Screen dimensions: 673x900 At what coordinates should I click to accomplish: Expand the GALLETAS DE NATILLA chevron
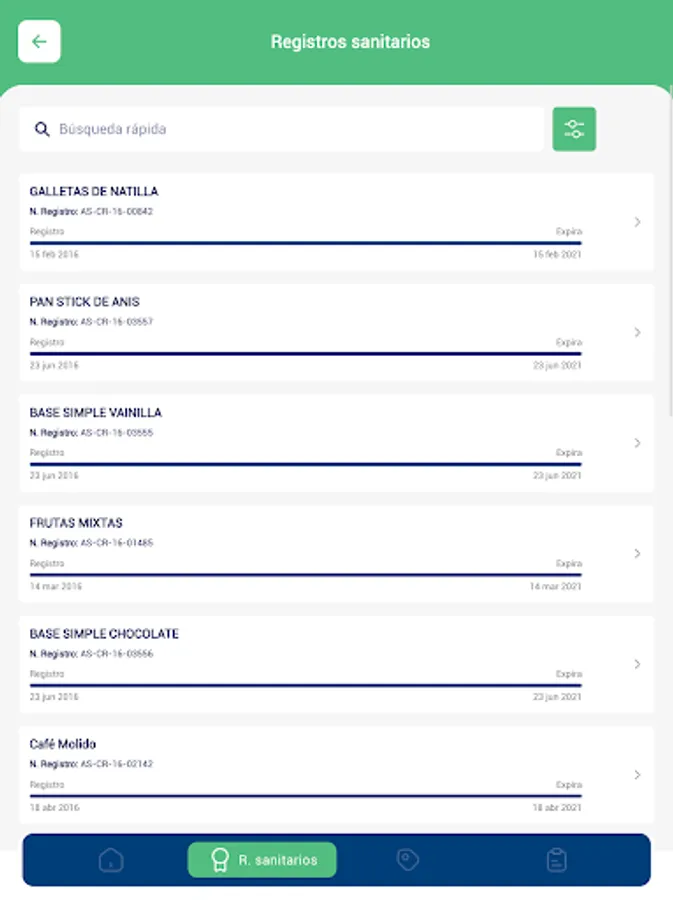[x=637, y=222]
